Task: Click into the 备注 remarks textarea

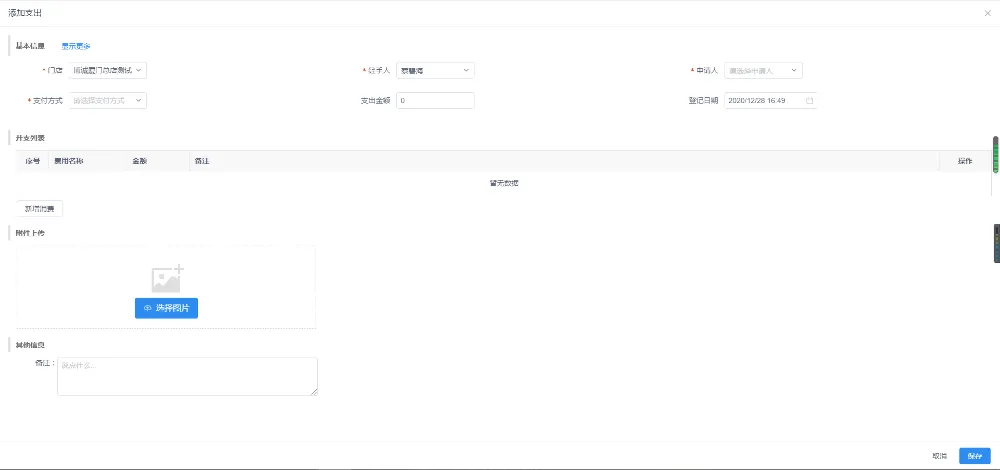Action: pos(187,376)
